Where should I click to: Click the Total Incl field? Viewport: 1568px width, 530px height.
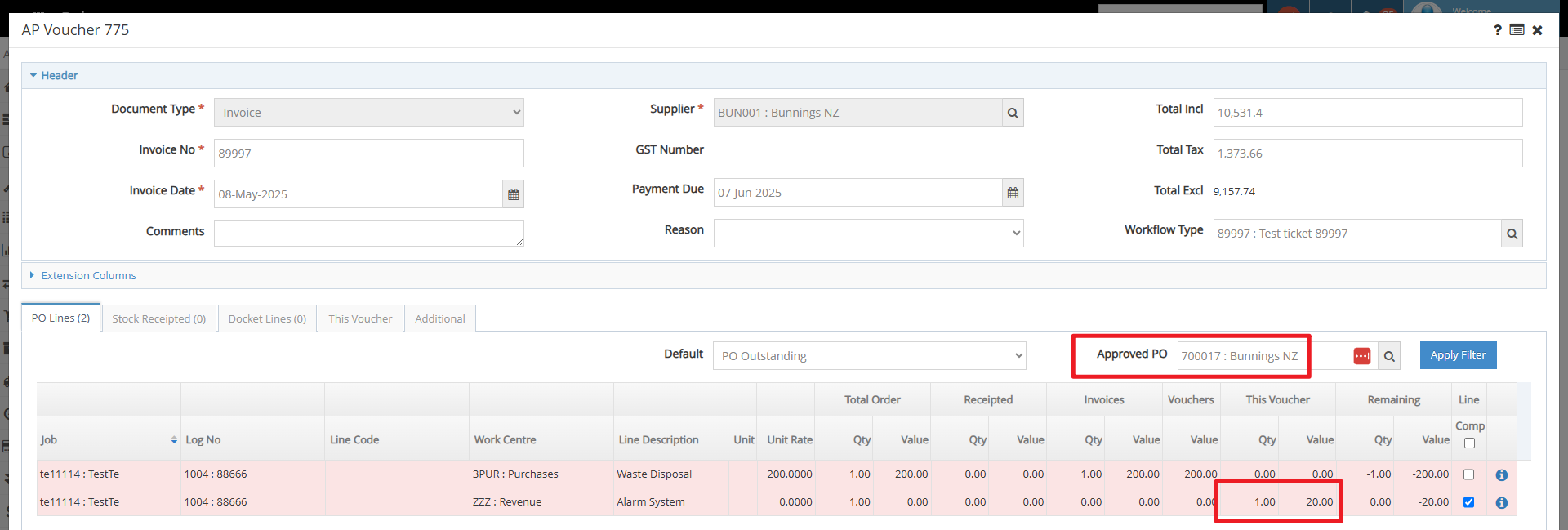pos(1368,113)
